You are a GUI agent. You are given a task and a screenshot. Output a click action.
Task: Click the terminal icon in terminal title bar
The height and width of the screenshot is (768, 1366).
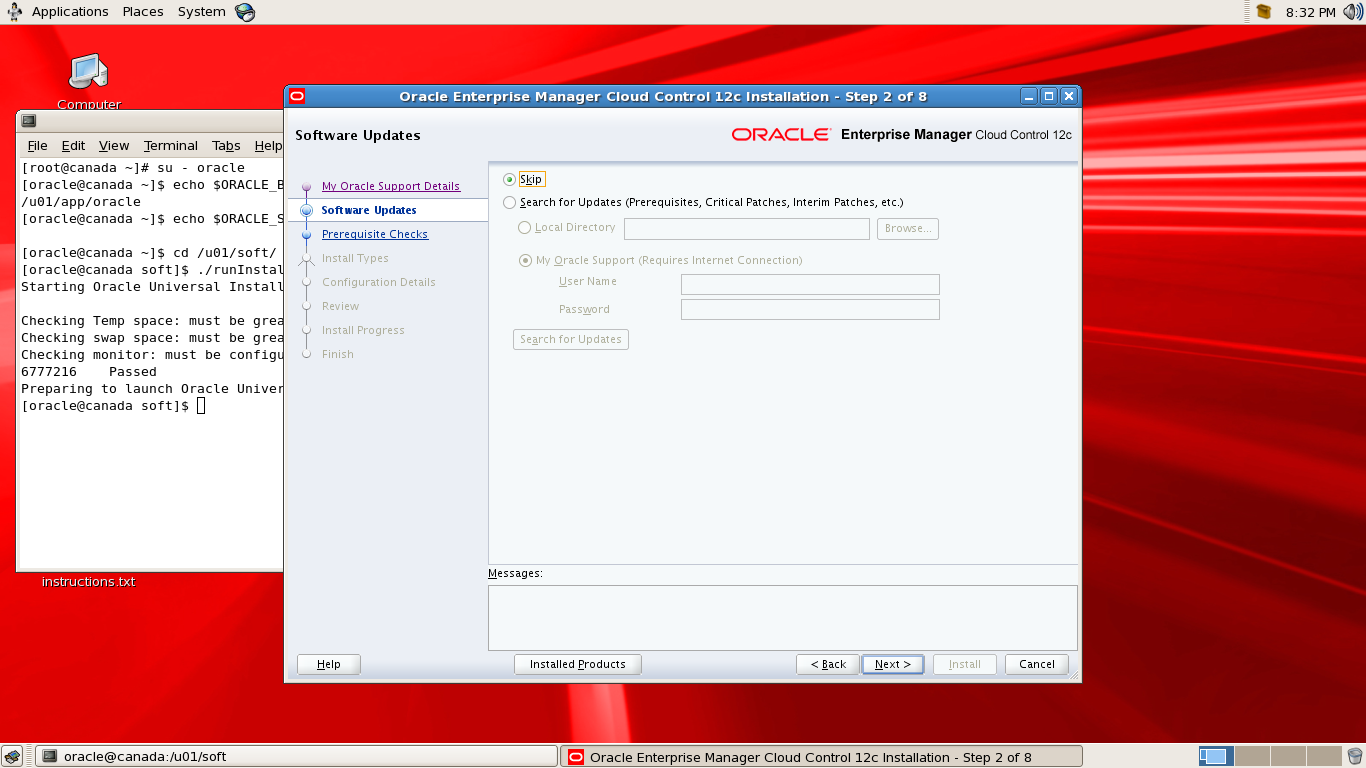pyautogui.click(x=30, y=120)
